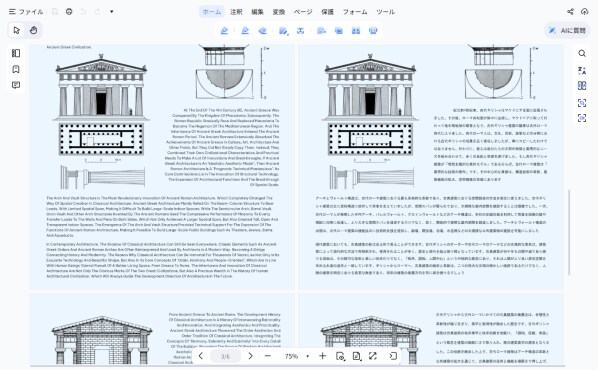
Task: Select the eraser tool
Action: [262, 31]
